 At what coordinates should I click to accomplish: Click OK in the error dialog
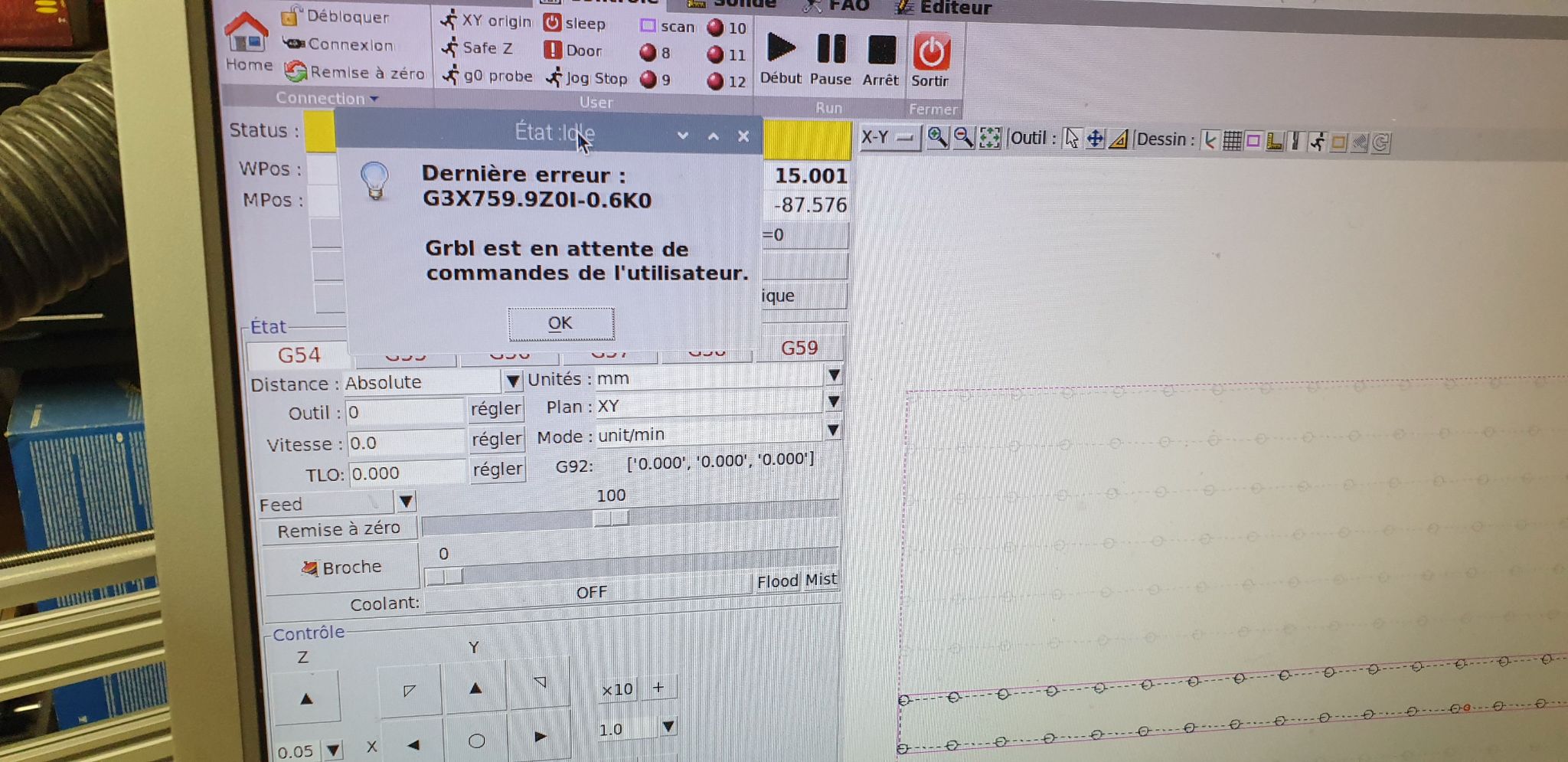560,323
